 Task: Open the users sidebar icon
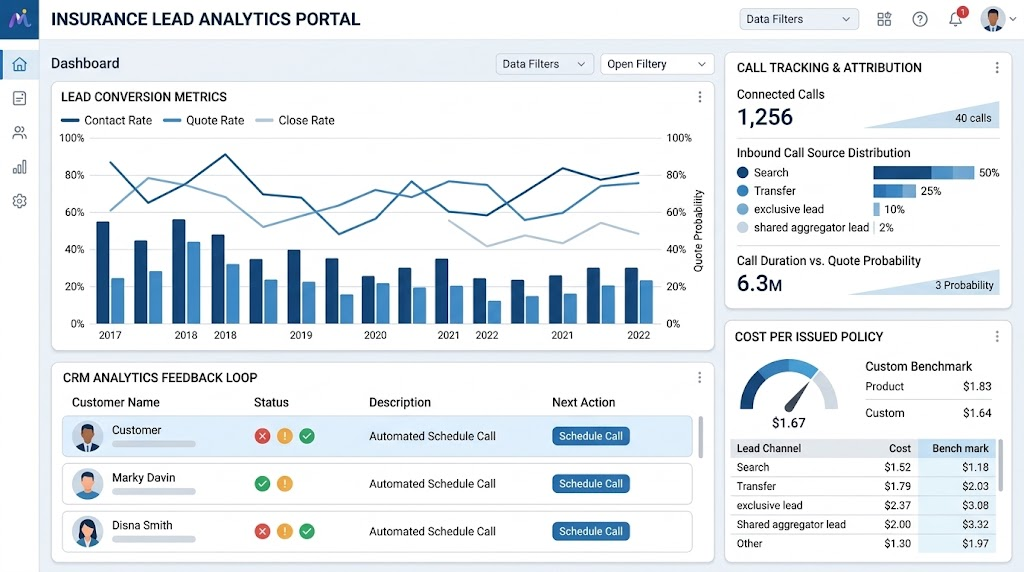click(x=20, y=133)
